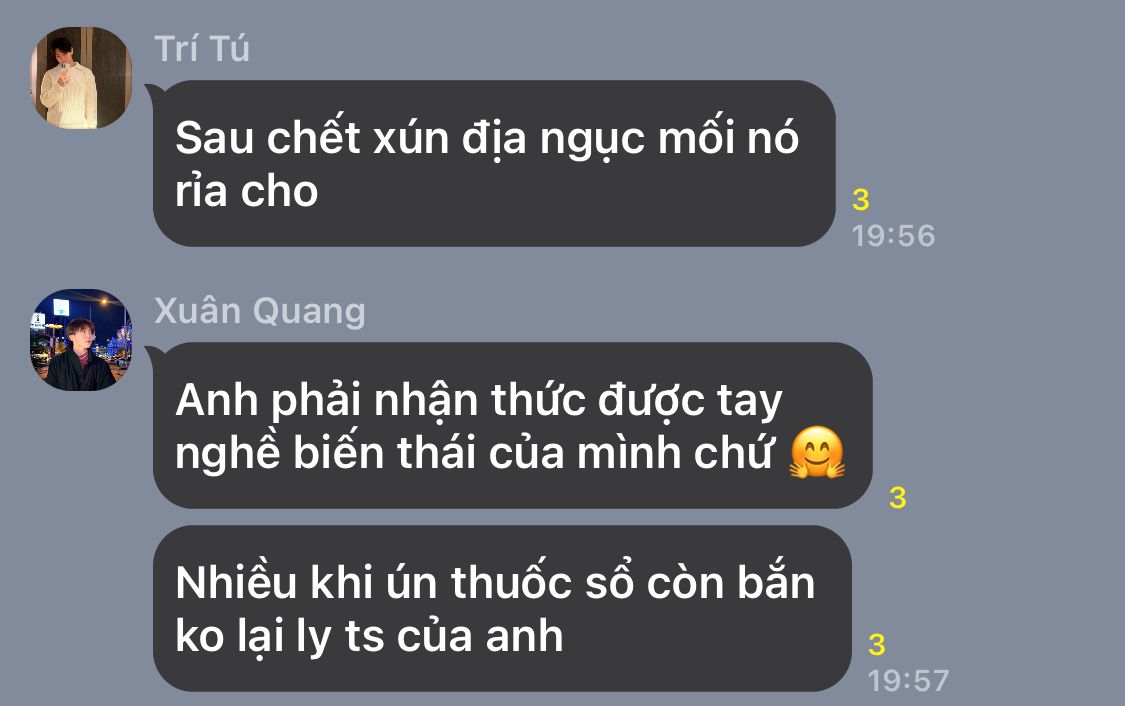Click the text 'nghề biến thái của mình chứ'

point(474,454)
